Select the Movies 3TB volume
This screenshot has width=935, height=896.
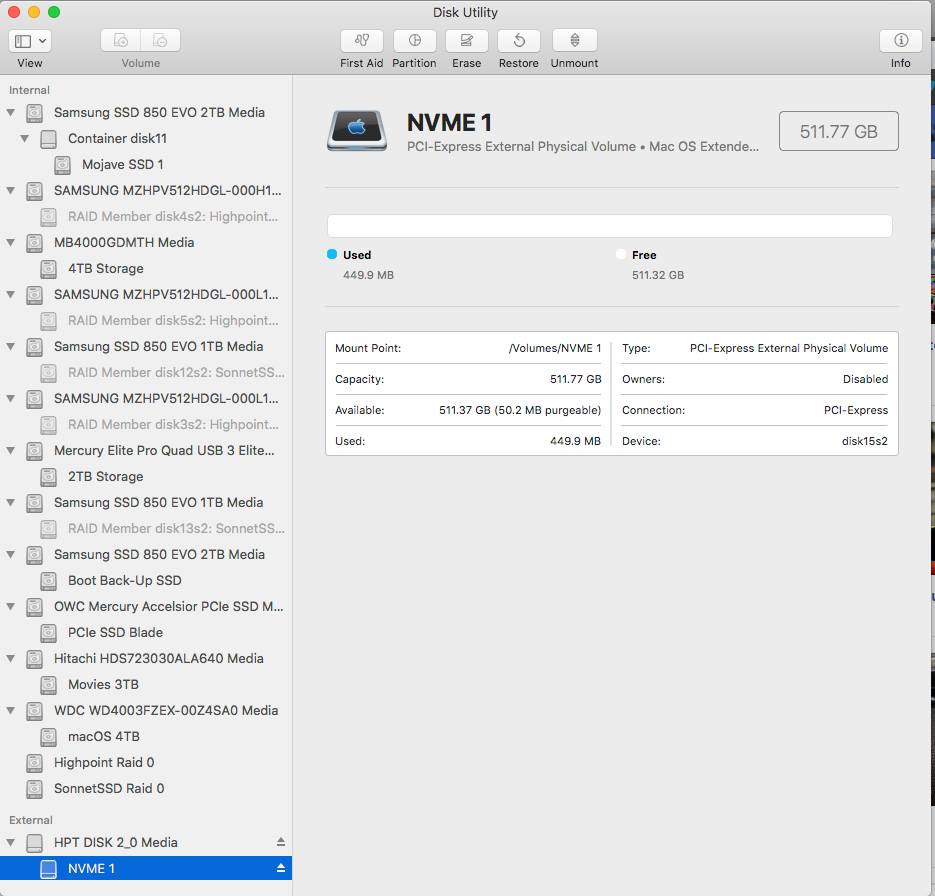(x=146, y=684)
